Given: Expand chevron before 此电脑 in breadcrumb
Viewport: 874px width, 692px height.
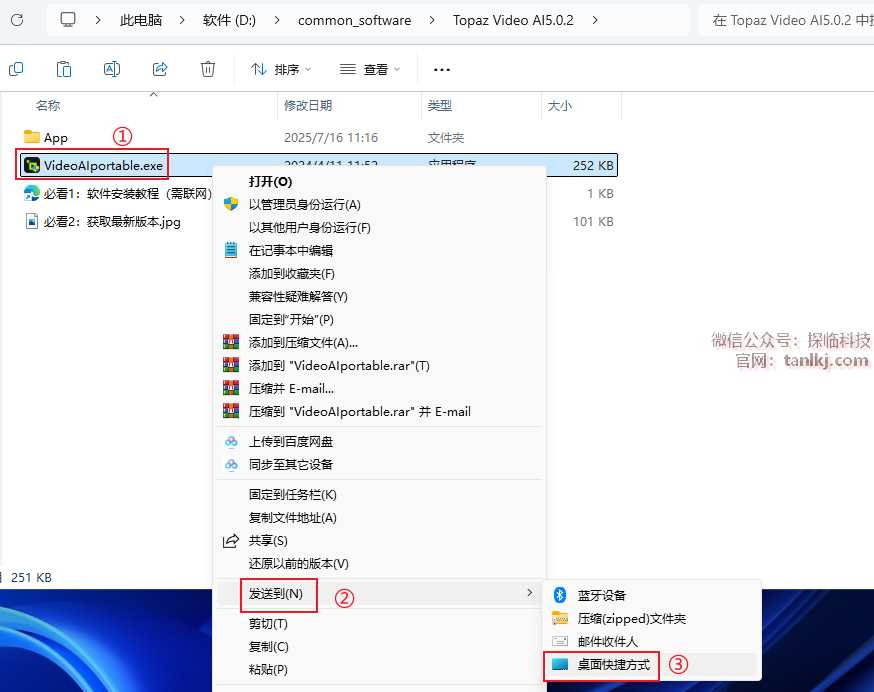Looking at the screenshot, I should click(98, 20).
